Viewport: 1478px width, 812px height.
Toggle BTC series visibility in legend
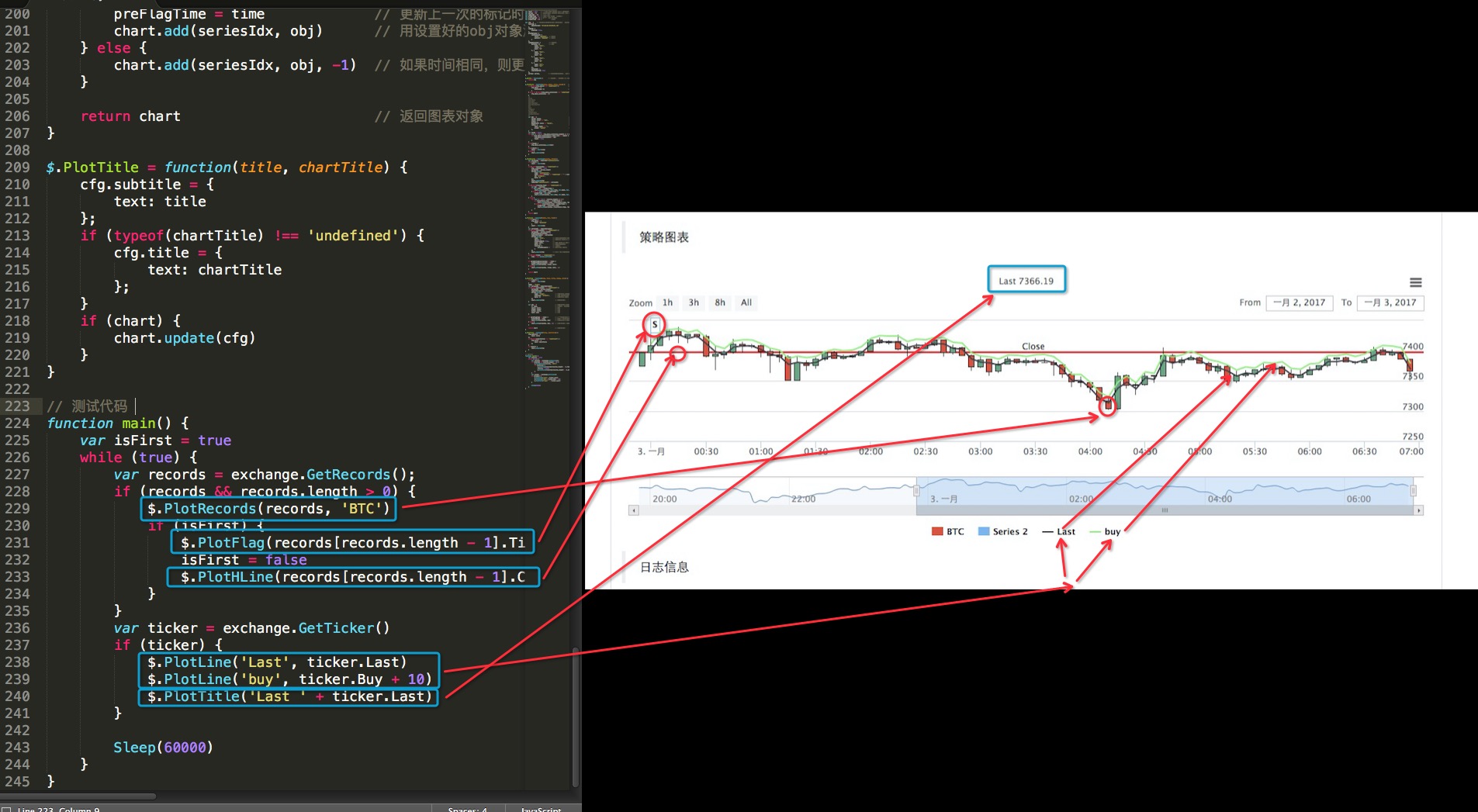pos(948,531)
